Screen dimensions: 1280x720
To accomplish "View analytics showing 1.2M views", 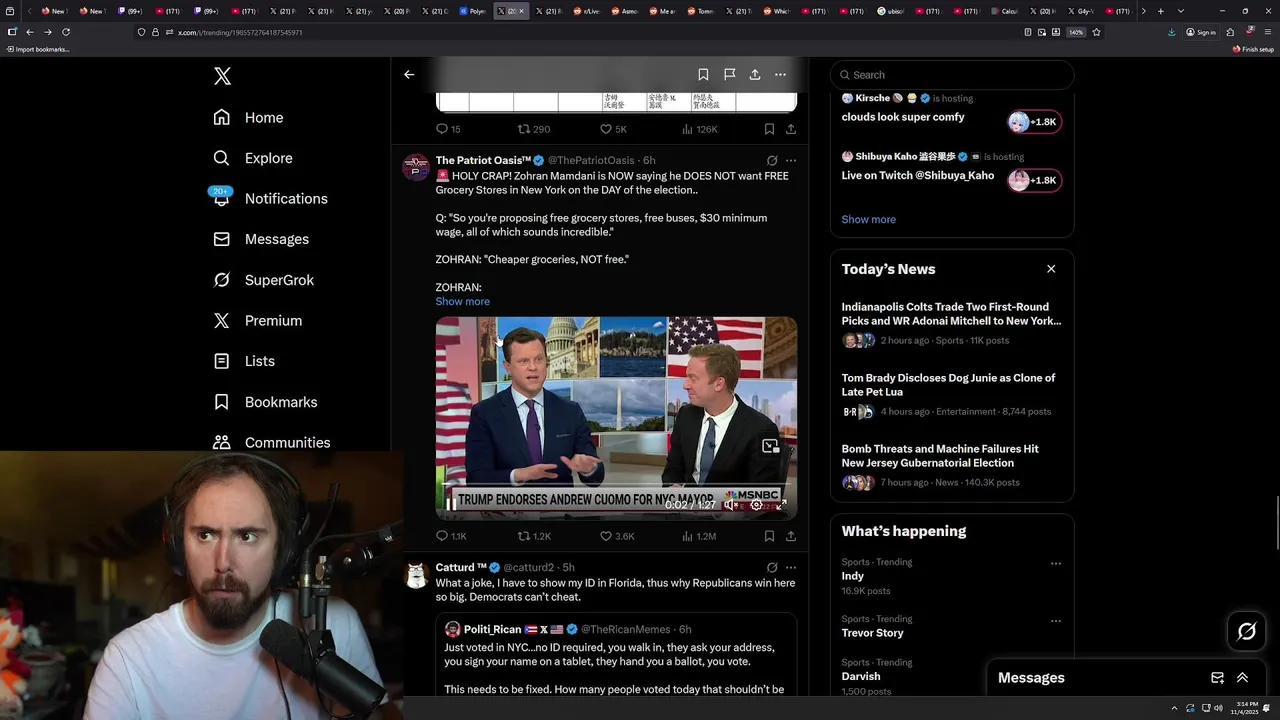I will pos(699,536).
